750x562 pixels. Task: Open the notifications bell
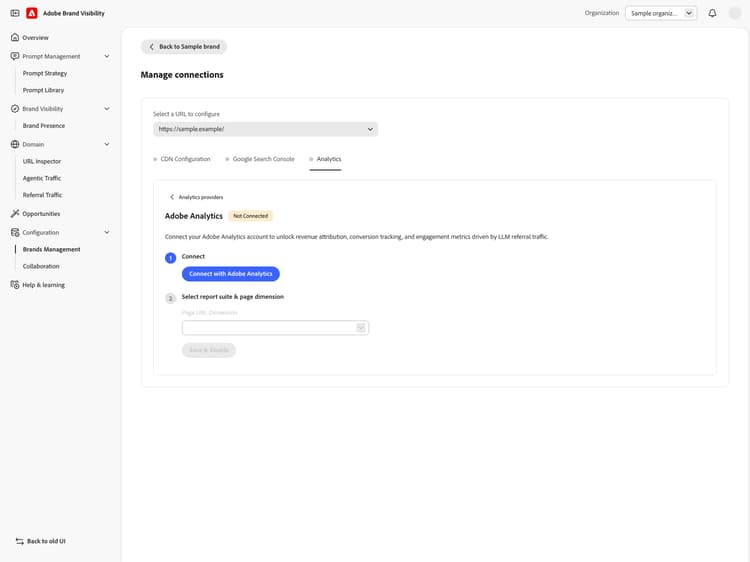tap(712, 13)
